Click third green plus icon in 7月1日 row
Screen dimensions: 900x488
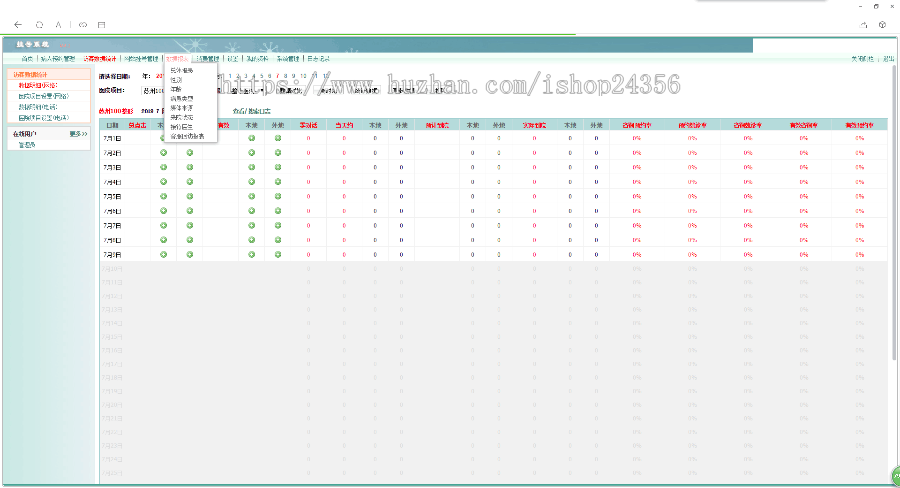251,138
